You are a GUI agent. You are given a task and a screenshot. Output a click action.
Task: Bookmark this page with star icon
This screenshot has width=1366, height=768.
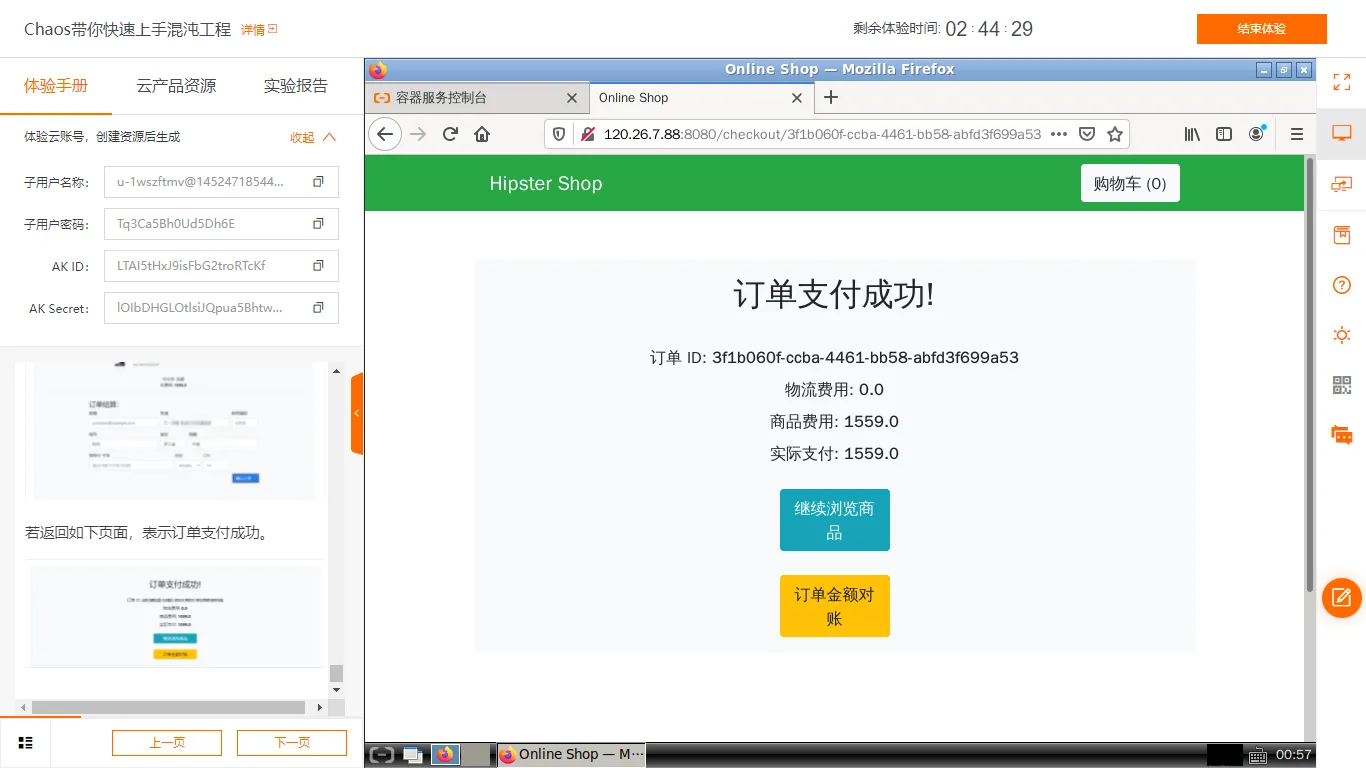(x=1115, y=134)
